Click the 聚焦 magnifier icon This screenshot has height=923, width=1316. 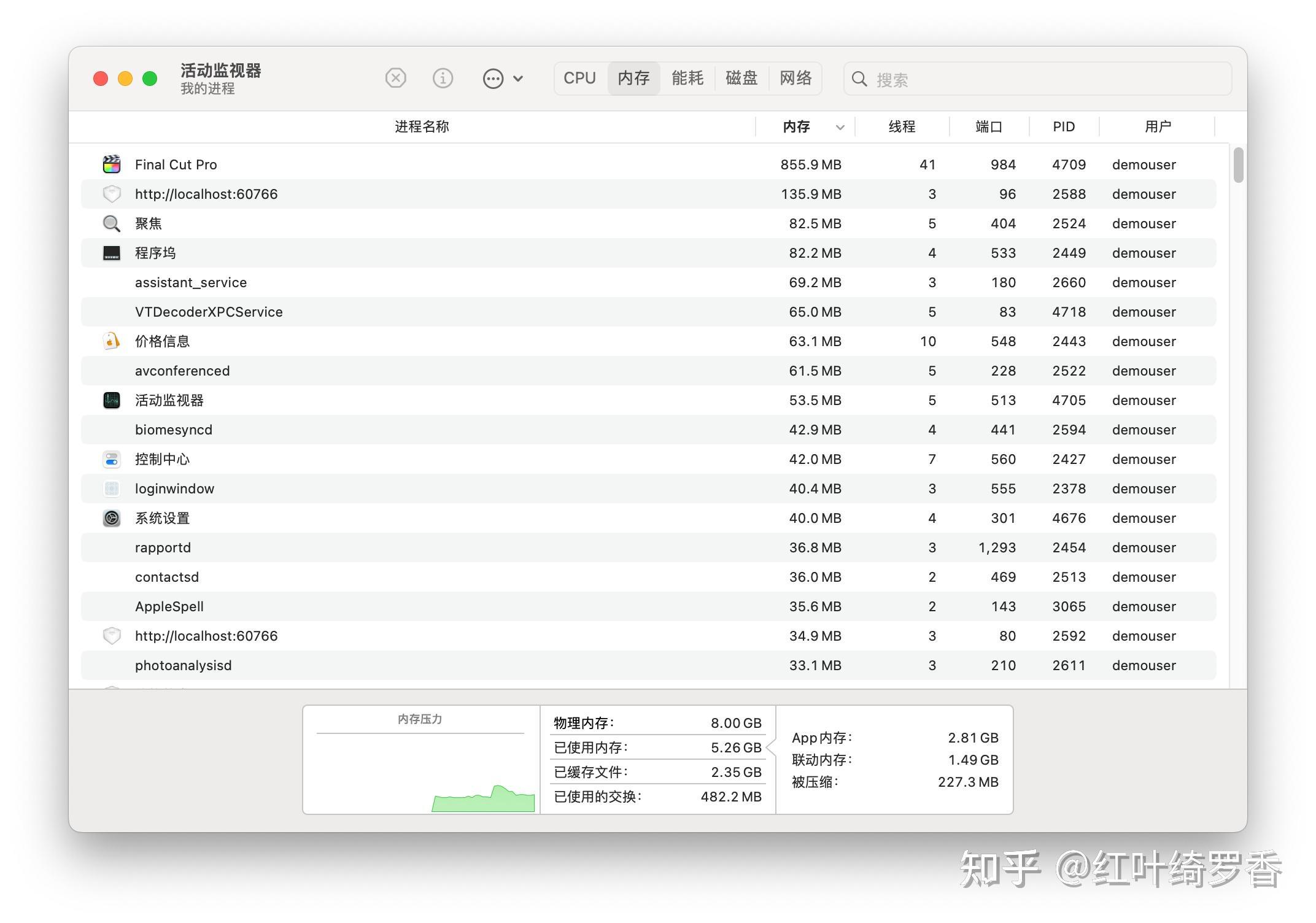111,223
